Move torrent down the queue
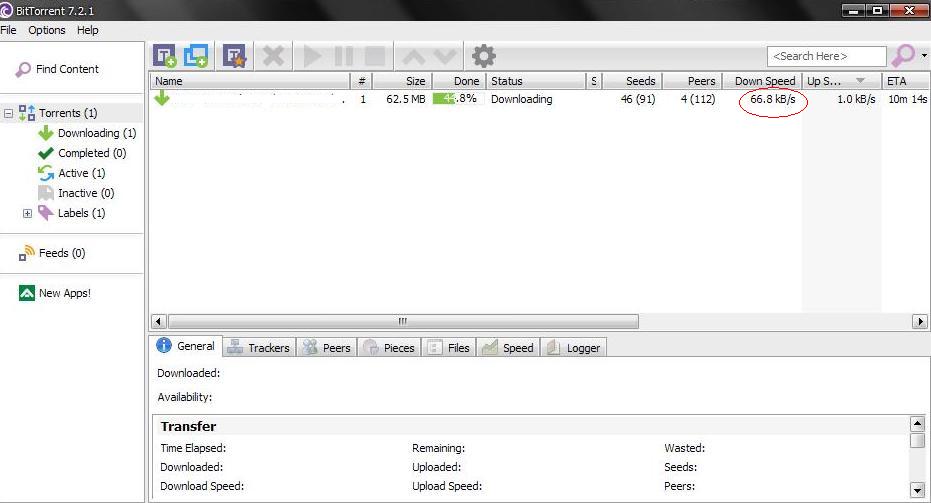Image resolution: width=931 pixels, height=503 pixels. tap(445, 56)
